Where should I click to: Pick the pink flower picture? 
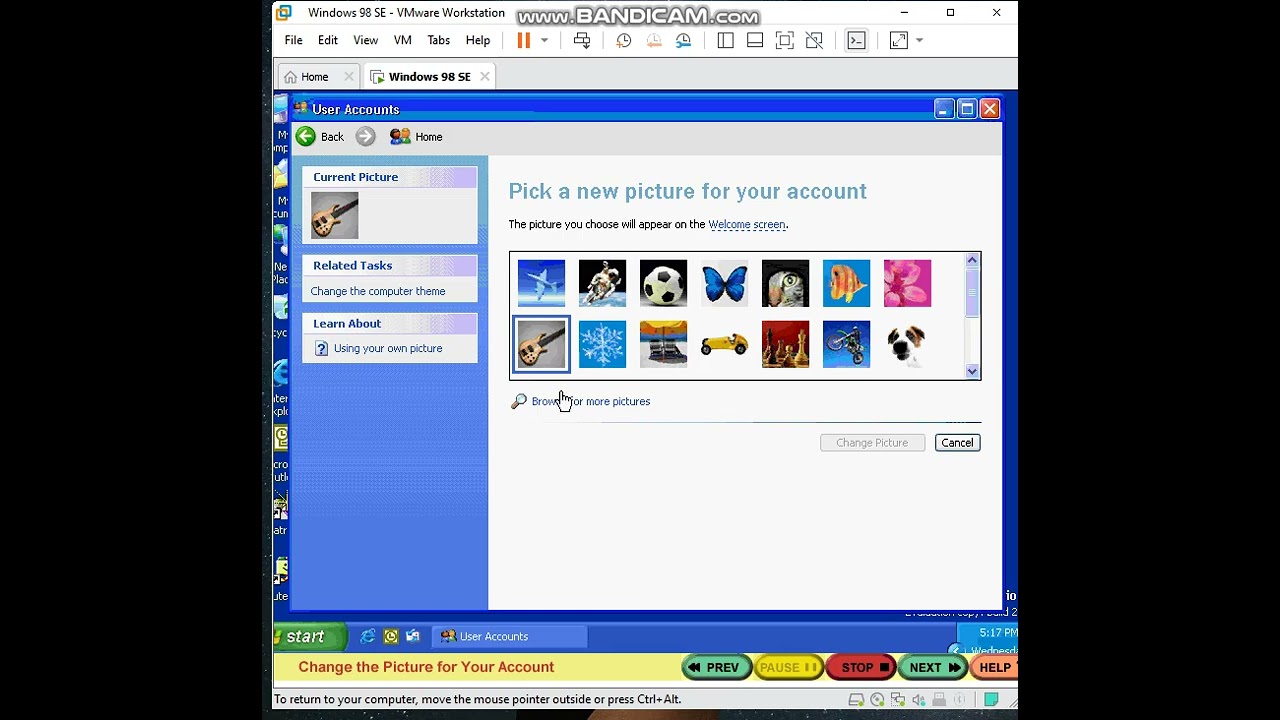(x=907, y=283)
